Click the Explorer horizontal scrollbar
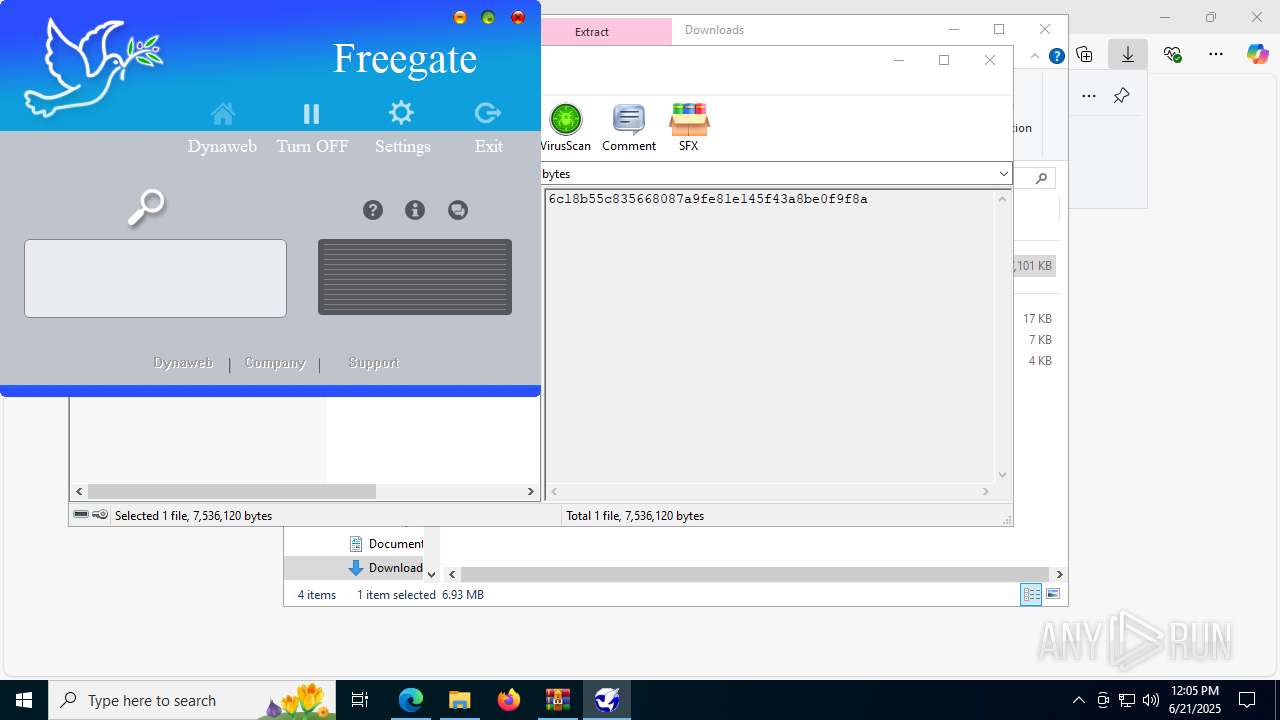1280x720 pixels. tap(756, 575)
